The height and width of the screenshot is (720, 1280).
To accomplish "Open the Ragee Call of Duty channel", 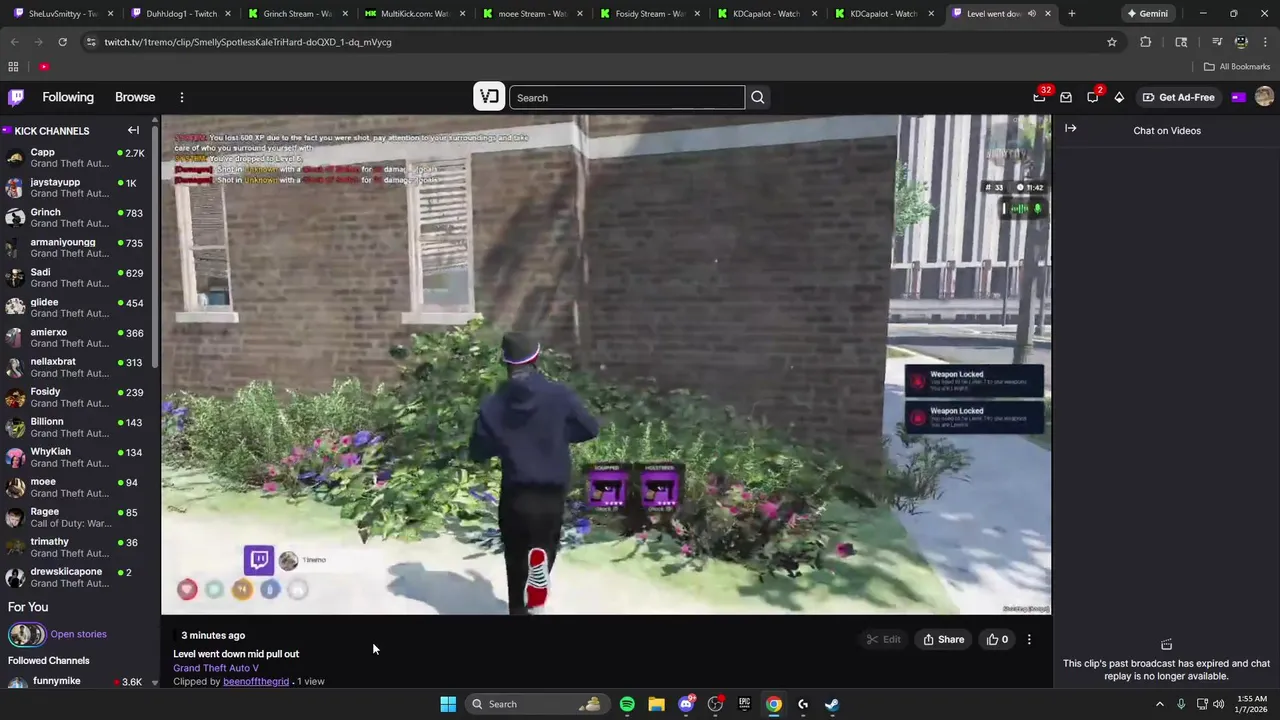I will click(77, 518).
